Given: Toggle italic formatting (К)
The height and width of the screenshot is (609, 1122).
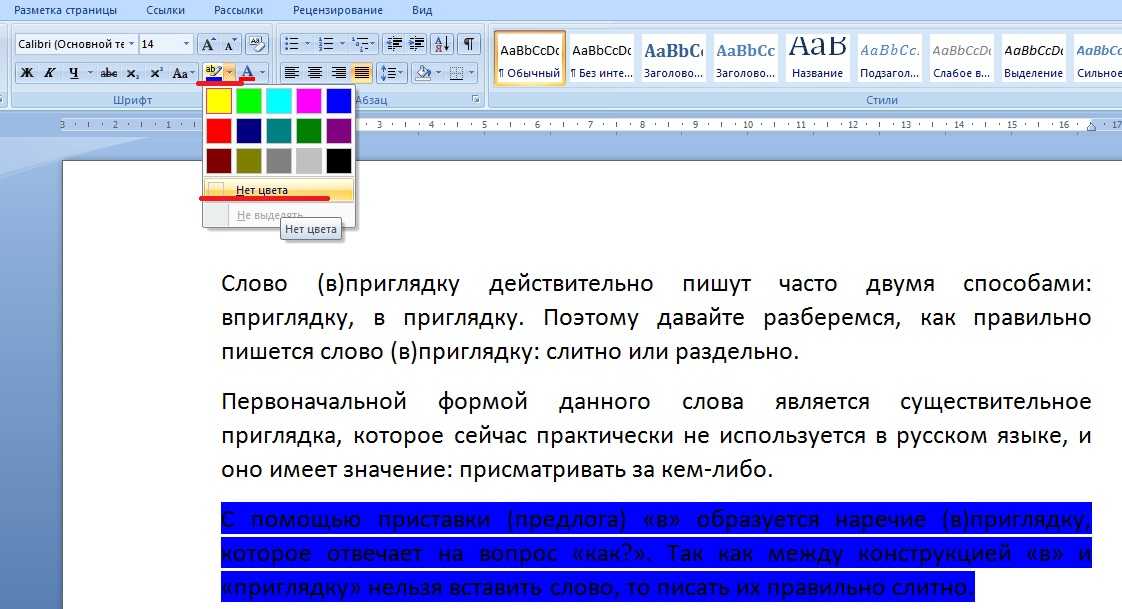Looking at the screenshot, I should pos(49,73).
